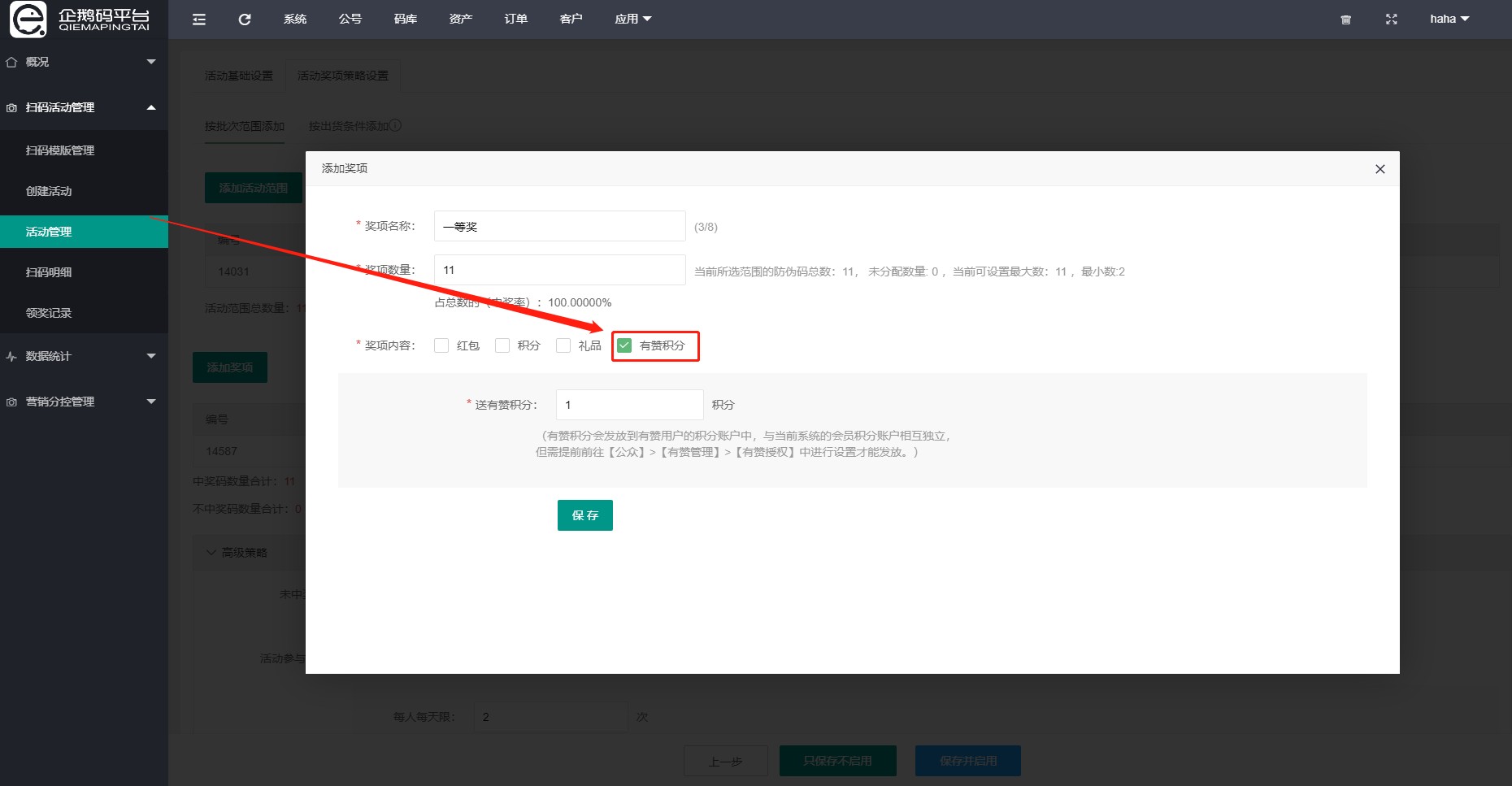The width and height of the screenshot is (1512, 786).
Task: Click the 送有赞积分 input field
Action: pos(630,405)
